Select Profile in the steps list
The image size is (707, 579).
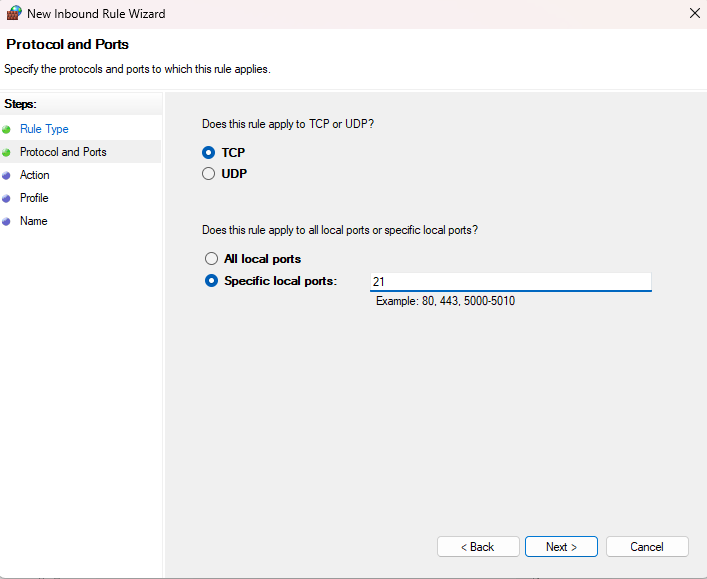[34, 198]
